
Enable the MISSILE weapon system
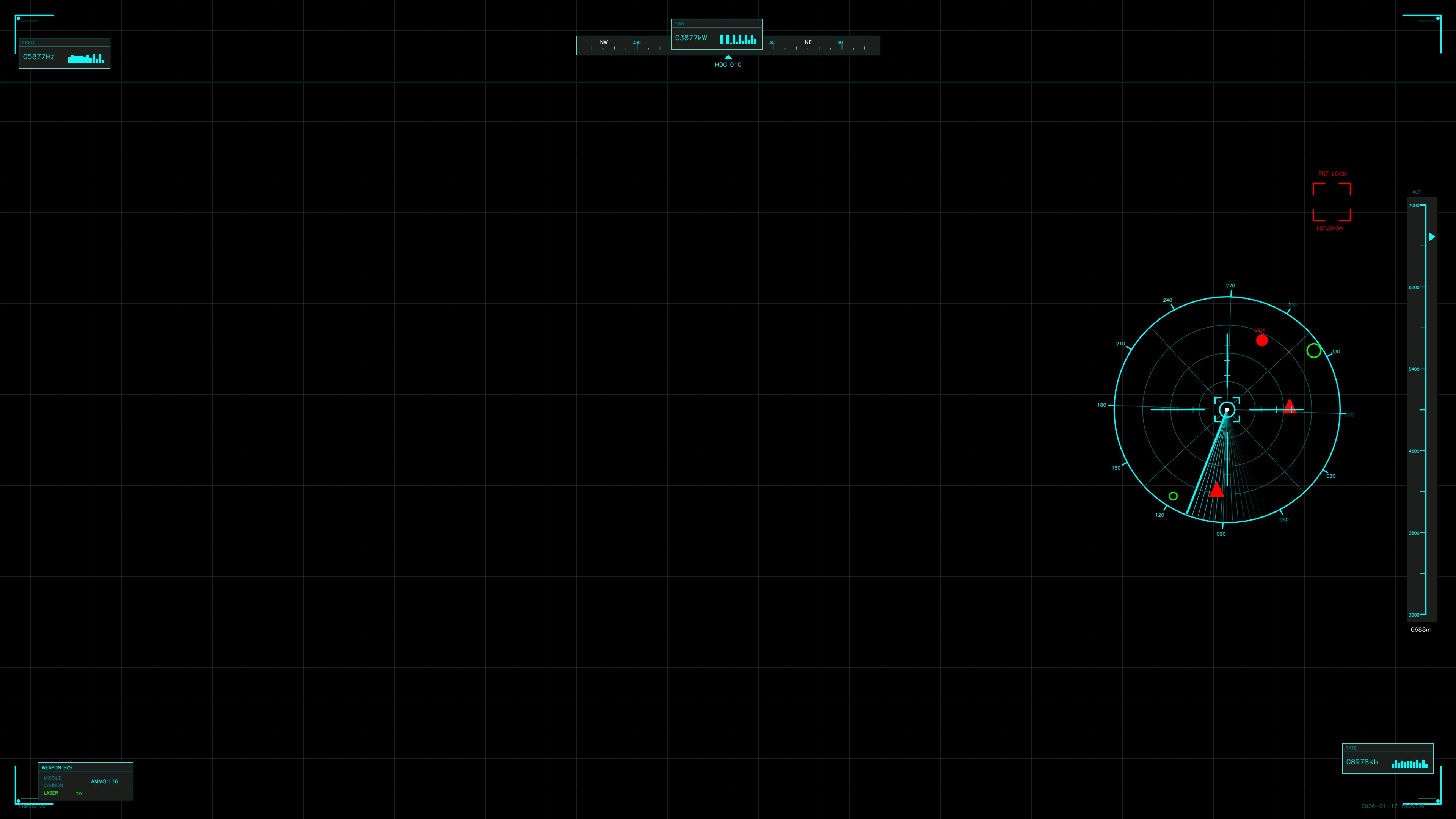[53, 778]
